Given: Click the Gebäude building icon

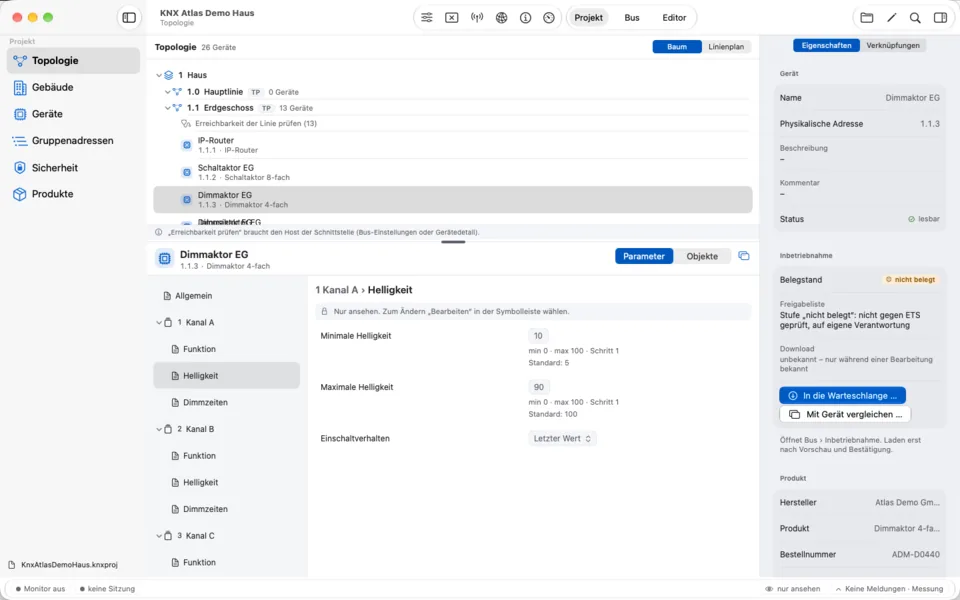Looking at the screenshot, I should tap(20, 88).
